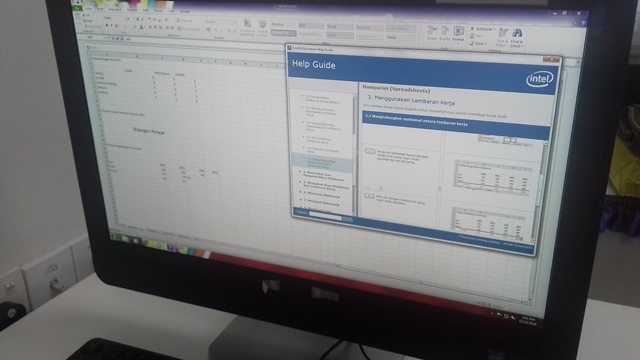Image resolution: width=640 pixels, height=360 pixels.
Task: Switch to the Home ribbon tab
Action: point(88,9)
